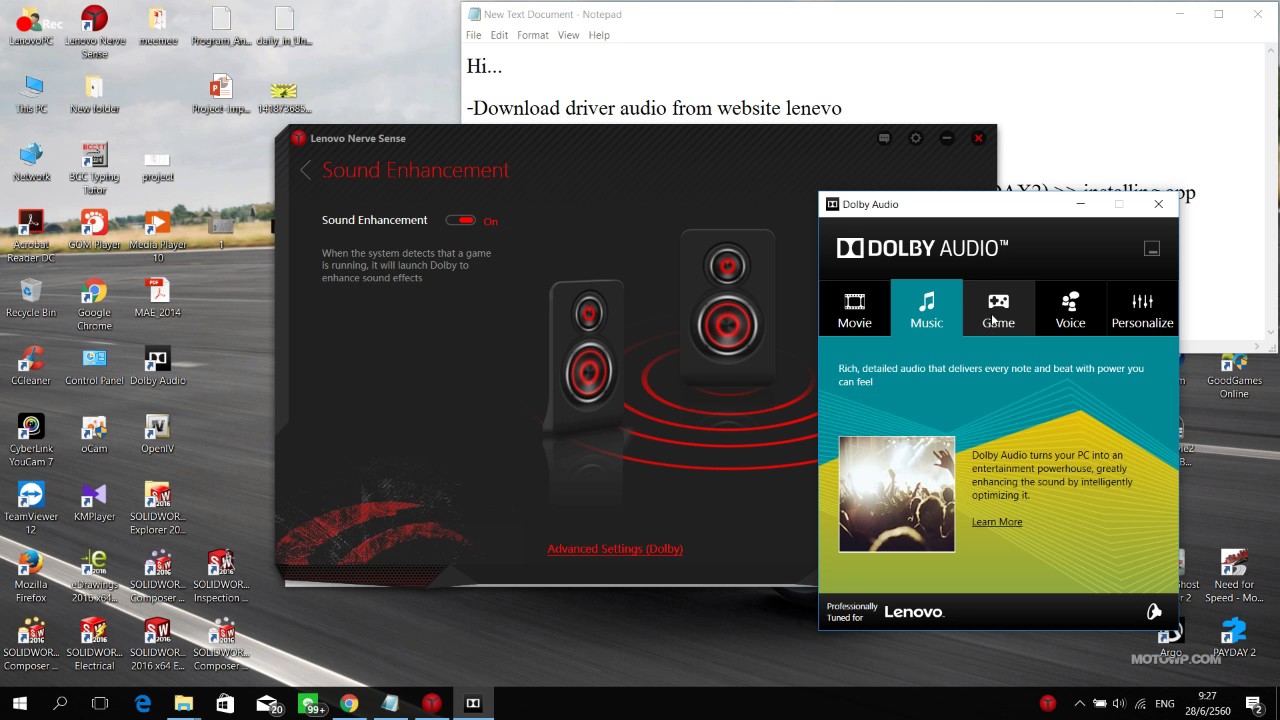Go back using Sound Enhancement arrow
1280x720 pixels.
coord(306,170)
